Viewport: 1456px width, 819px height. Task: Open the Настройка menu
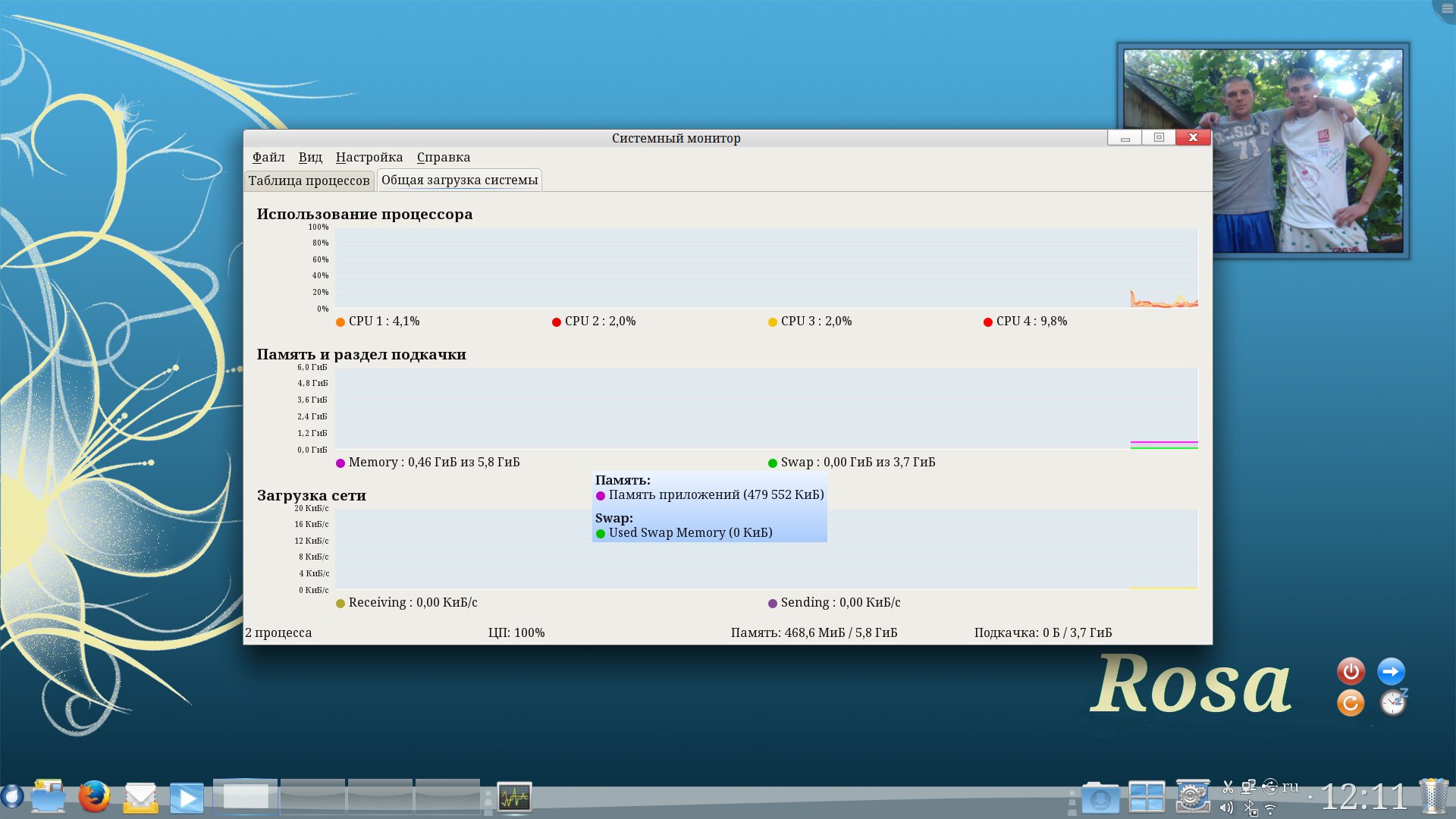(369, 157)
